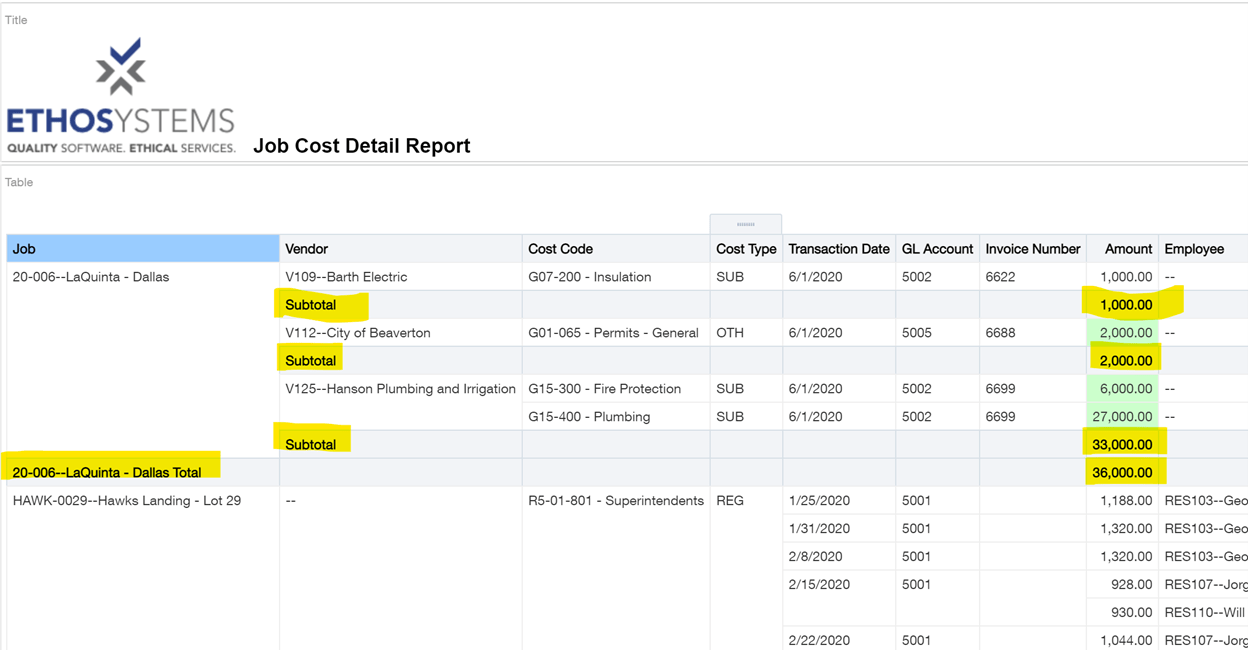Select the V112--City of Beaverton vendor cell
Viewport: 1248px width, 650px height.
(357, 333)
